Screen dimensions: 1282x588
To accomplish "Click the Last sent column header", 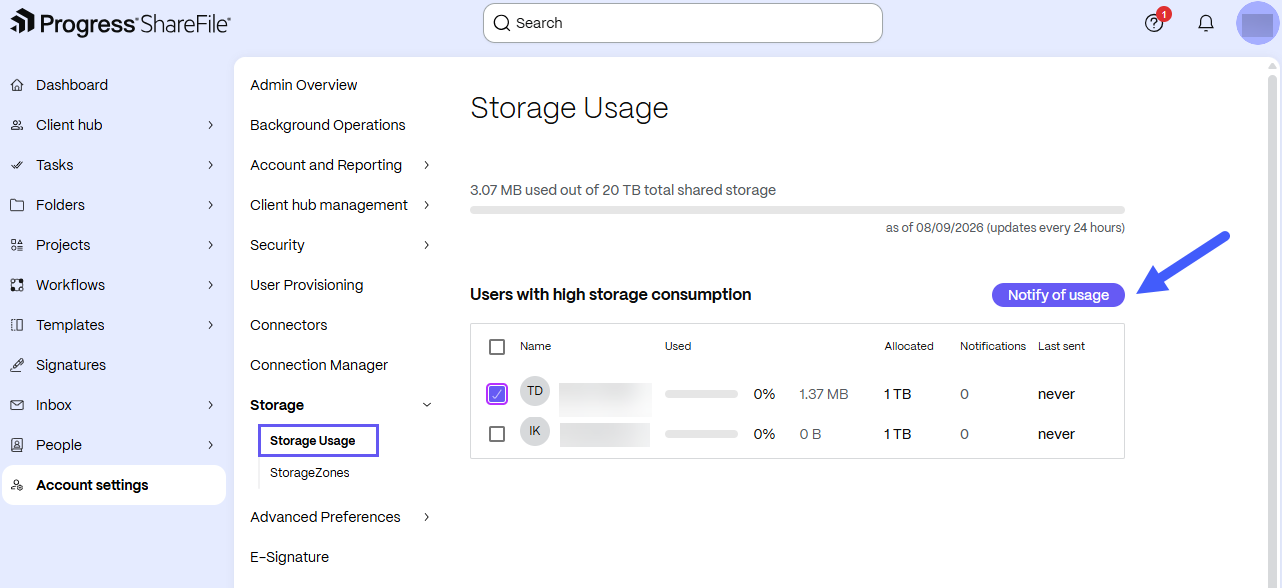I will pos(1061,346).
